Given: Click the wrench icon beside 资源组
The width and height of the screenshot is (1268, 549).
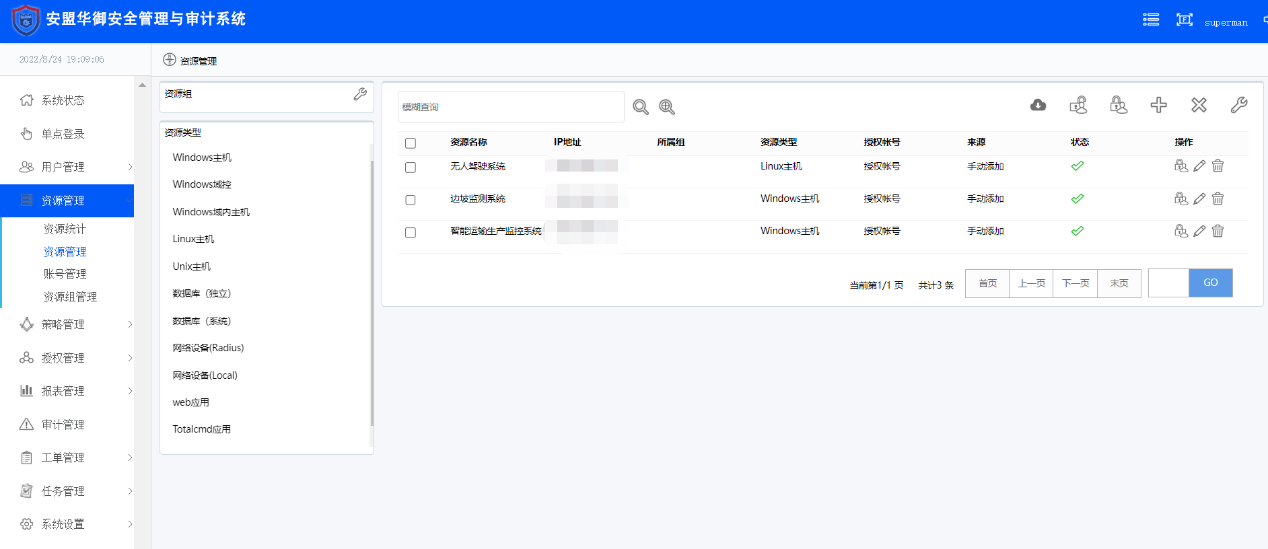Looking at the screenshot, I should pos(360,94).
